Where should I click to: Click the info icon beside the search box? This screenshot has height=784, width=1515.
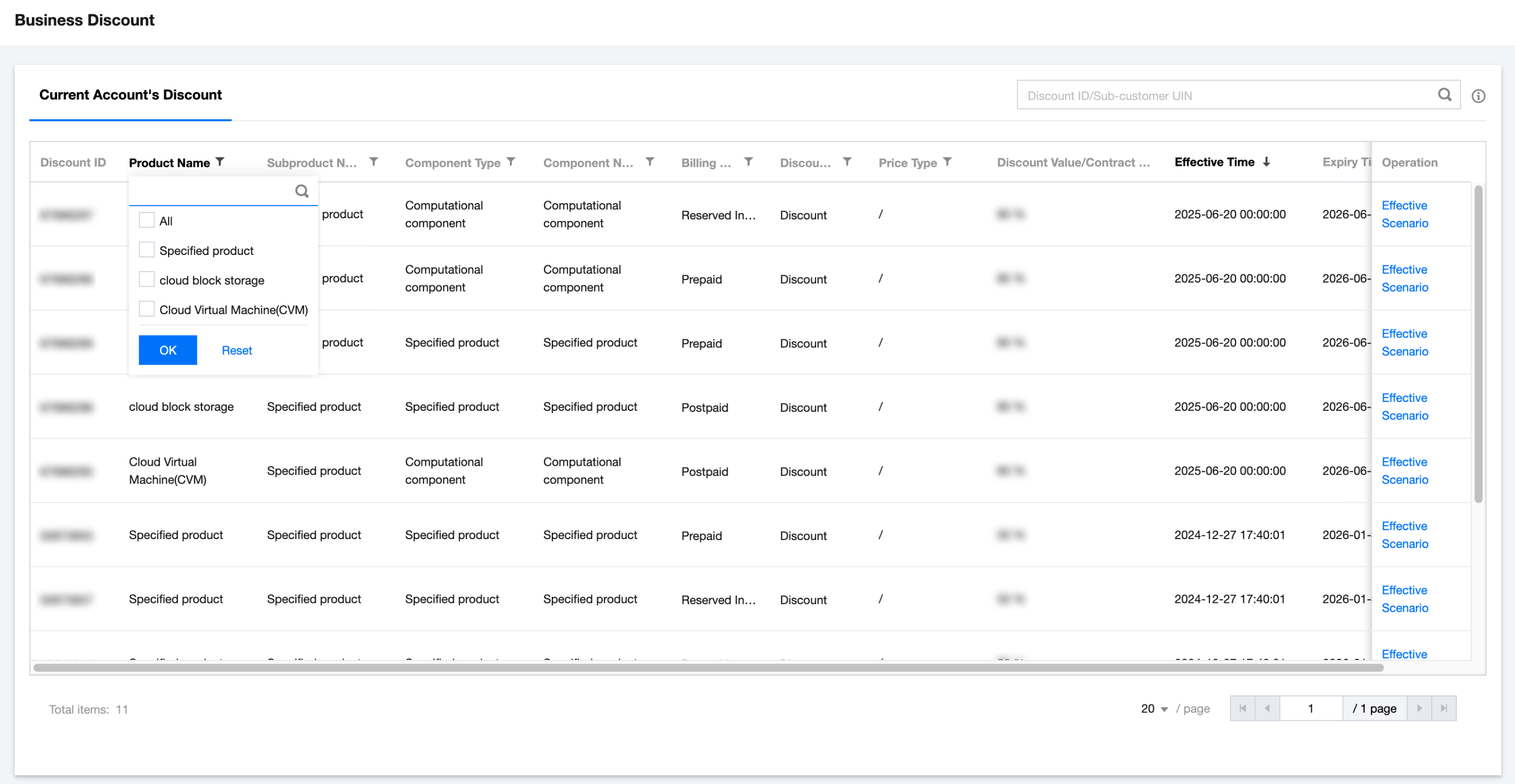click(1478, 96)
